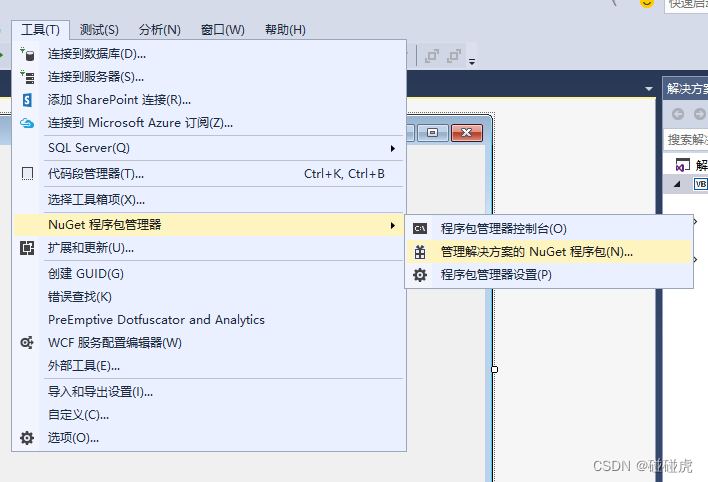708x482 pixels.
Task: Open the 帮助(H) menu
Action: [x=285, y=30]
